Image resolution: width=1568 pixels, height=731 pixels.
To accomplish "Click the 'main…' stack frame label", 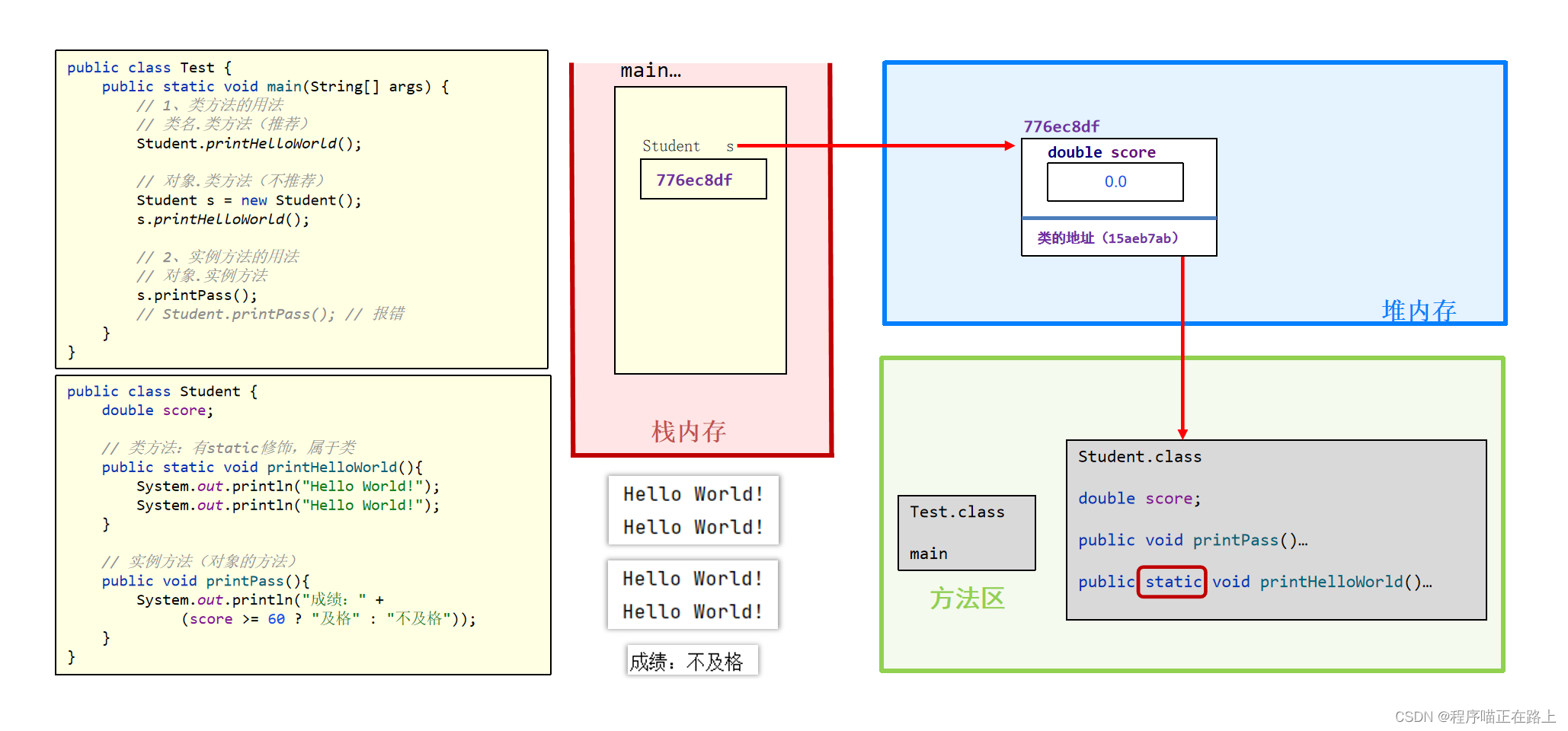I will pos(651,71).
